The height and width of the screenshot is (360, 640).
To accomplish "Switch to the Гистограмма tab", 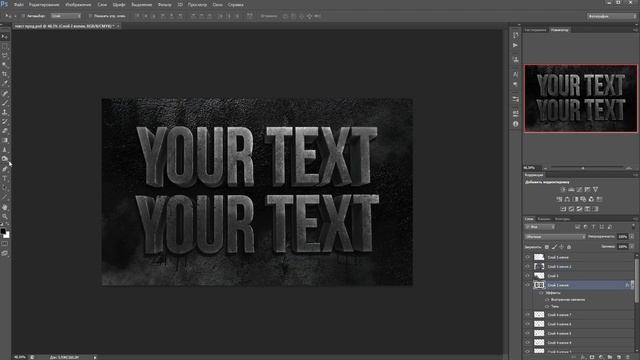I will (x=535, y=30).
